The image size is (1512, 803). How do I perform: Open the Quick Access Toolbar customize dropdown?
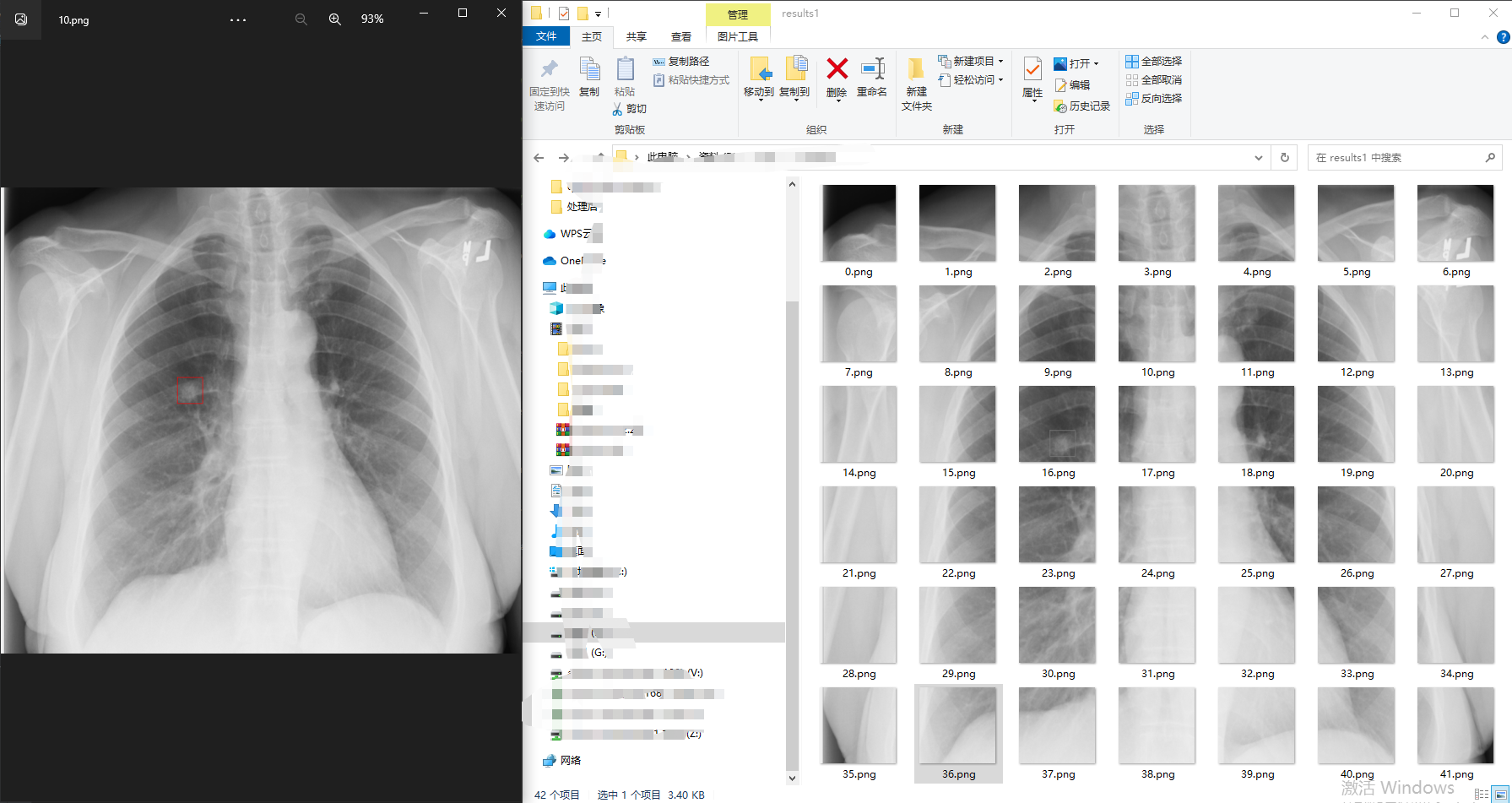(598, 14)
